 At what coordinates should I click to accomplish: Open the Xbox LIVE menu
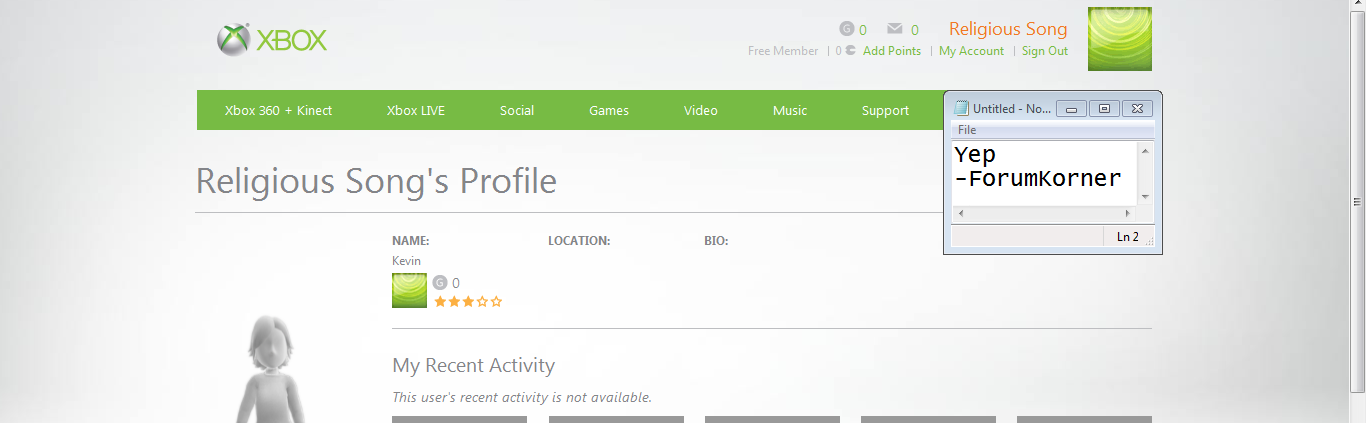(x=416, y=110)
